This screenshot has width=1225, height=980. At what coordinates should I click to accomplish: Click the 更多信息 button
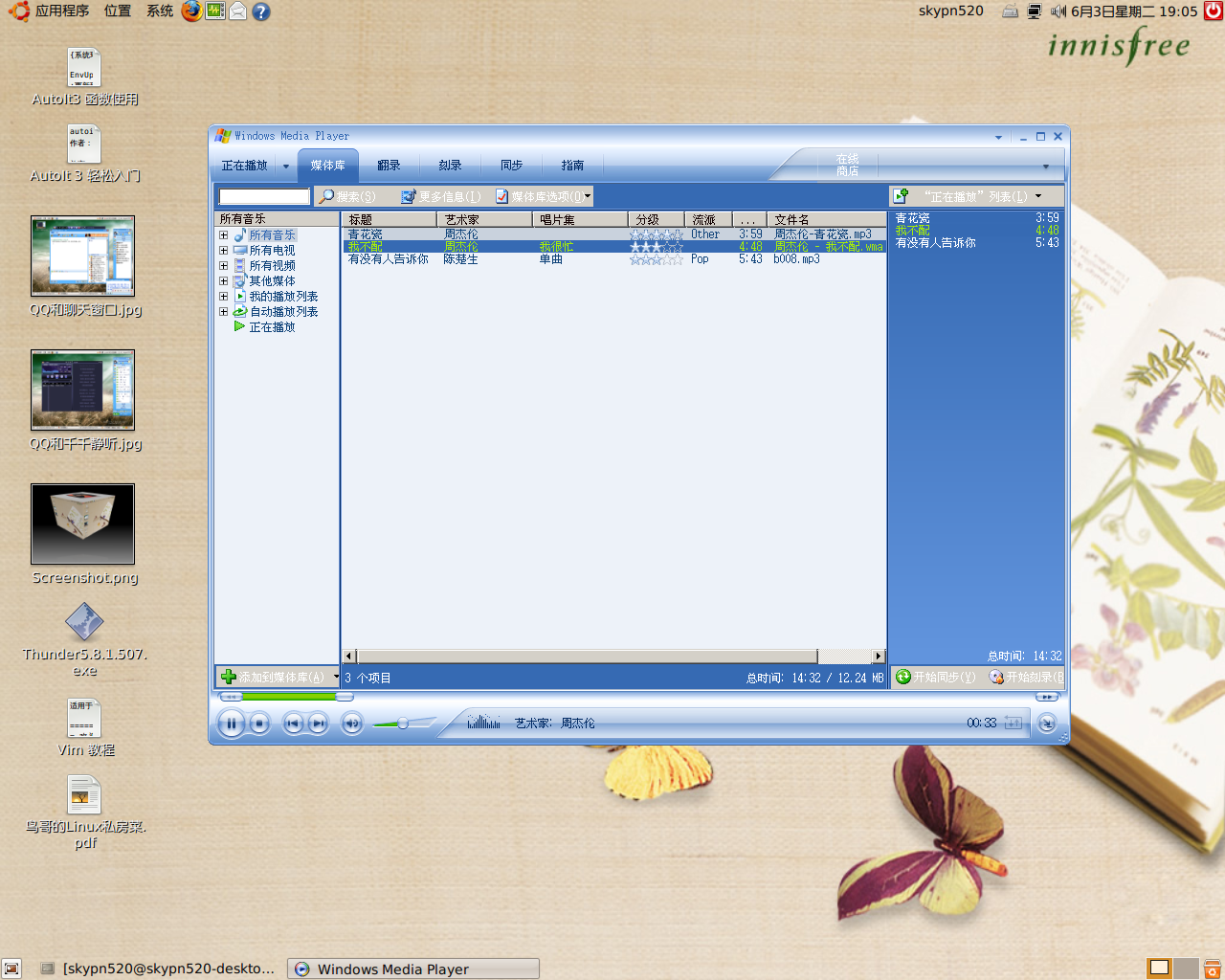[441, 196]
